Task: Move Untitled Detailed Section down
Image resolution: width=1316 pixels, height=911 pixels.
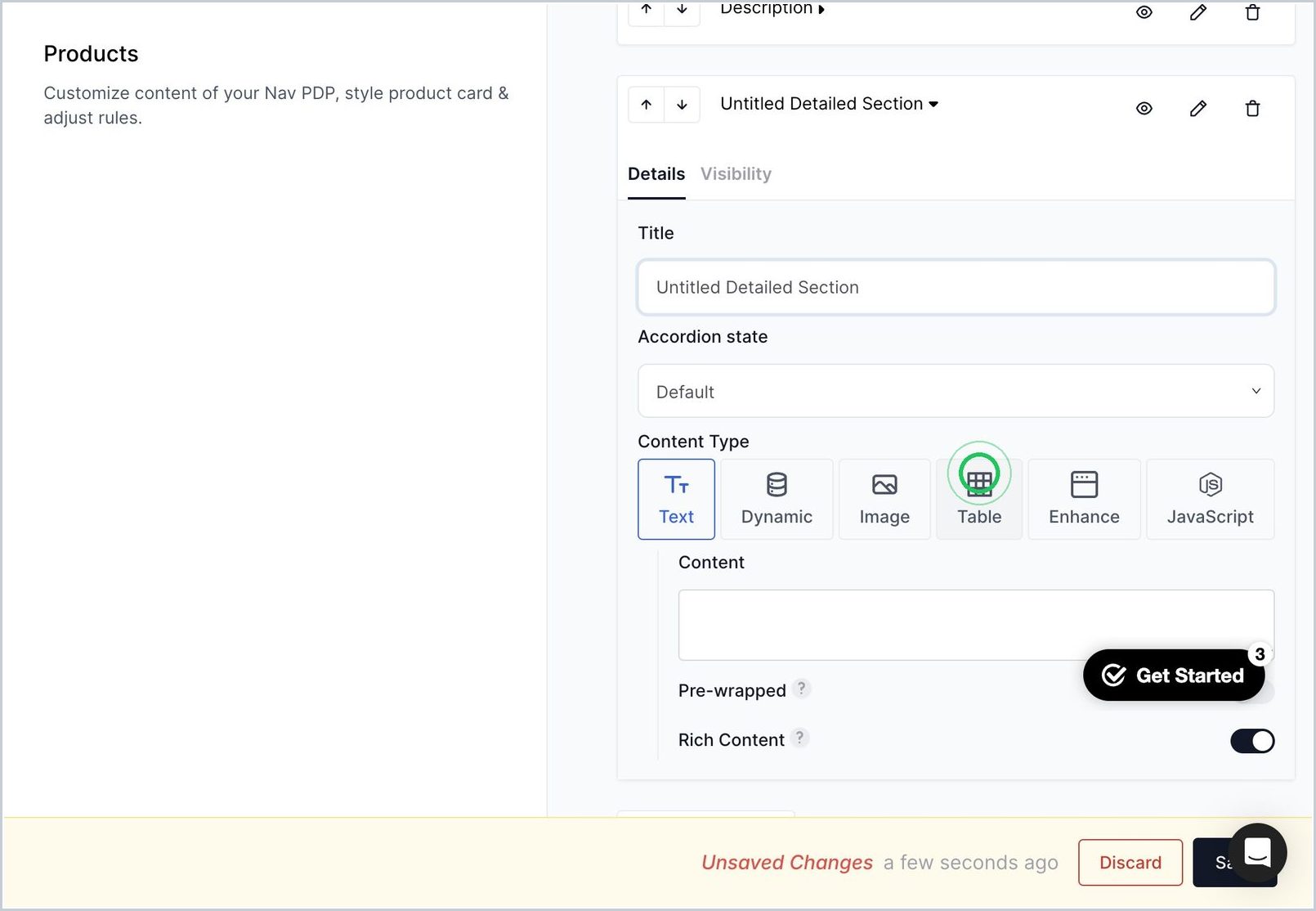Action: [x=683, y=105]
